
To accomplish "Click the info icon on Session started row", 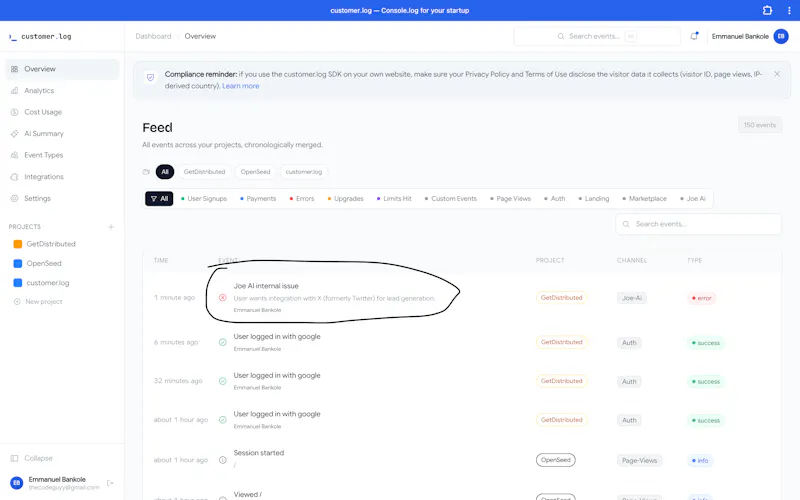I will click(222, 460).
